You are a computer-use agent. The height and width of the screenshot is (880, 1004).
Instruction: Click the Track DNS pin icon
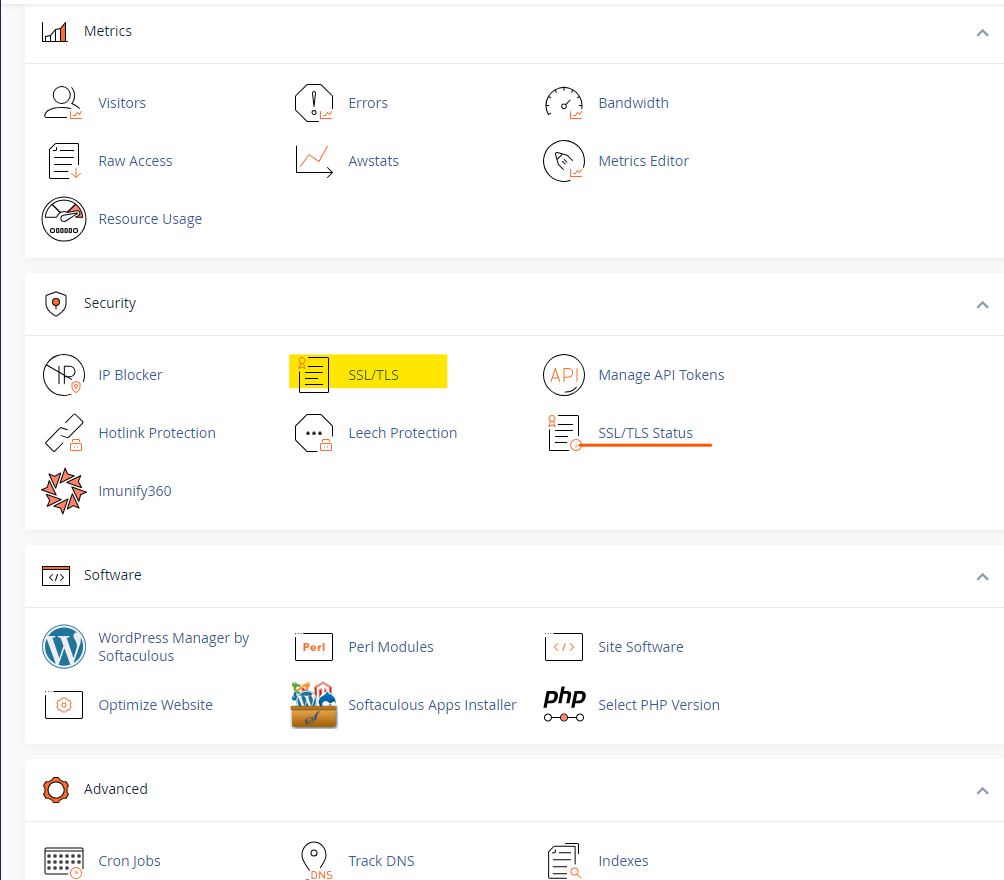point(315,861)
